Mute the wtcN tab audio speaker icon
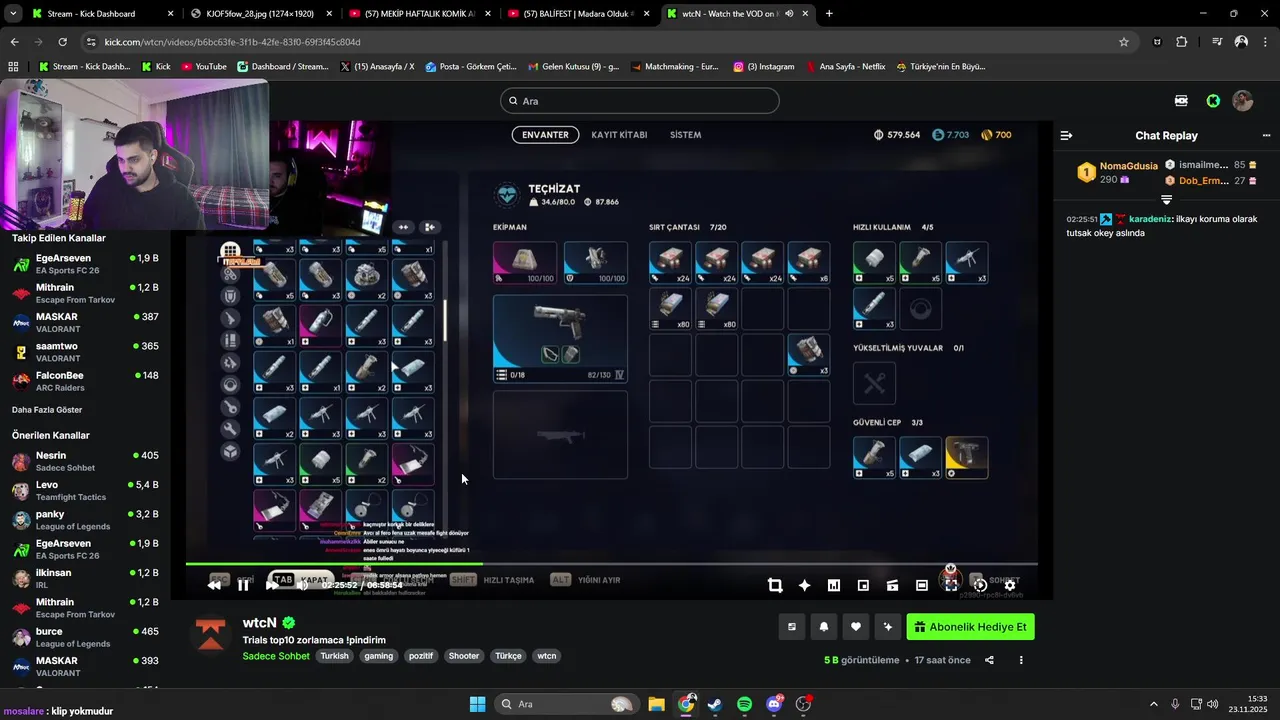This screenshot has width=1280, height=720. click(790, 14)
